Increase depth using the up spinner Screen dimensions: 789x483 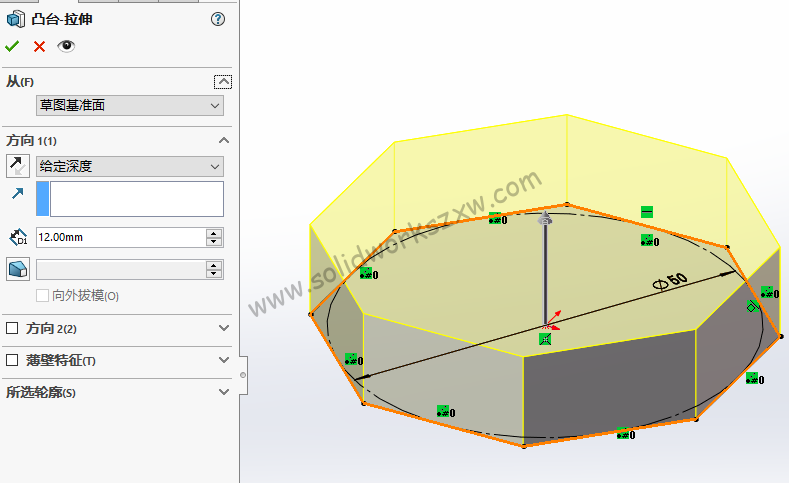[214, 233]
